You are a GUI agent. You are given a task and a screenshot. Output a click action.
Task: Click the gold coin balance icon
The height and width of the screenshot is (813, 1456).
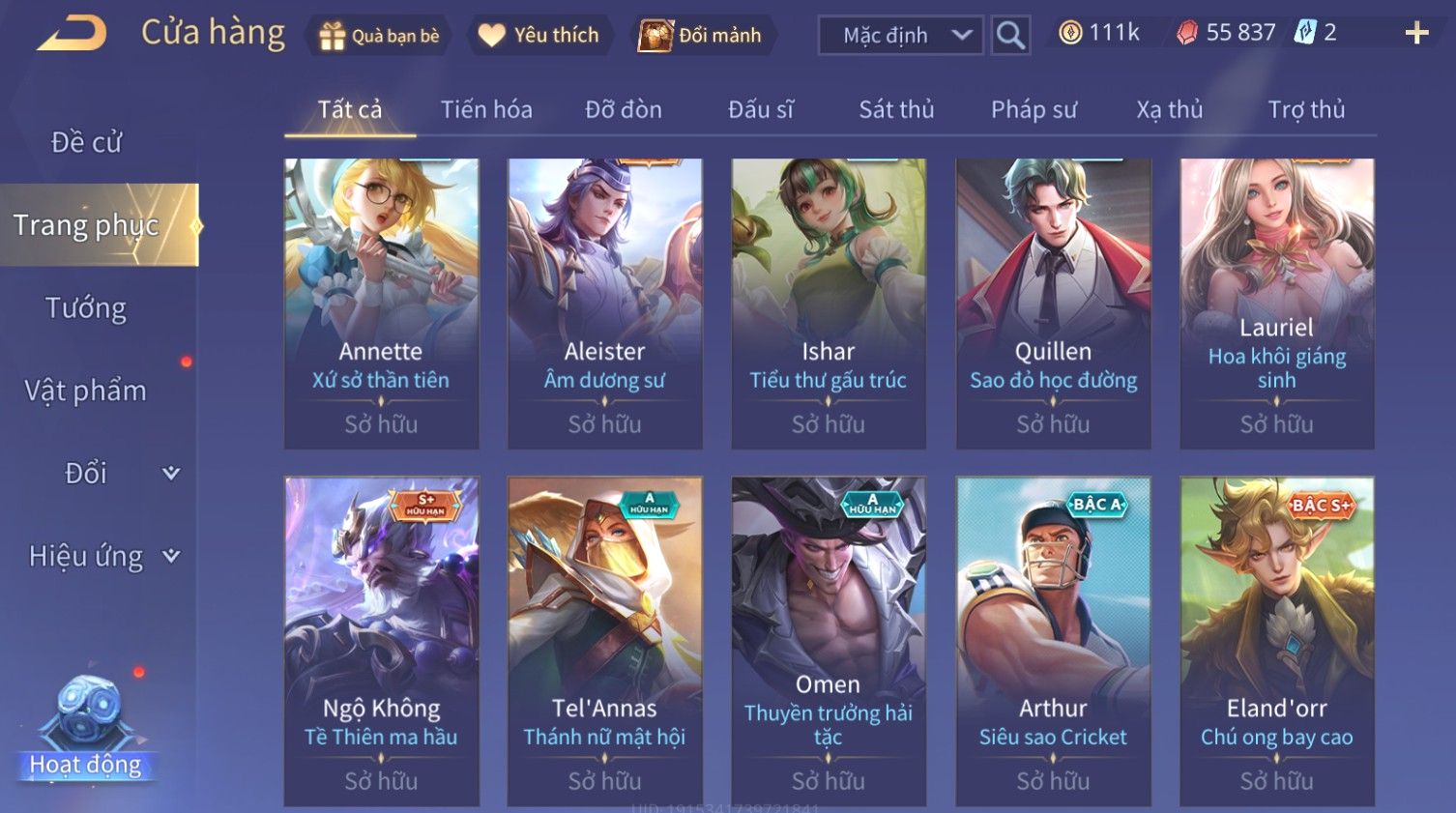(1070, 33)
